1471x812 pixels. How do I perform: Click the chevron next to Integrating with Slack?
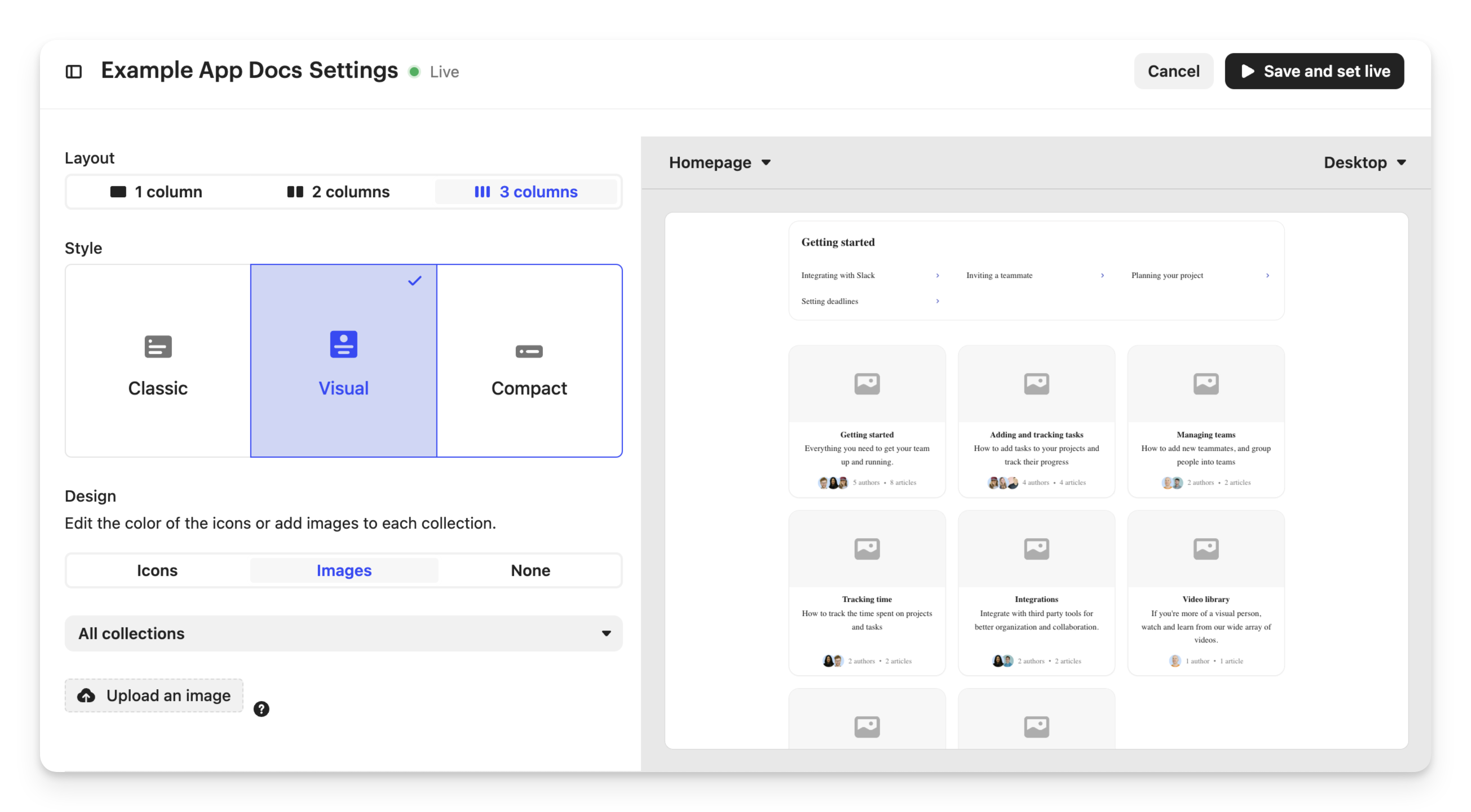click(937, 276)
